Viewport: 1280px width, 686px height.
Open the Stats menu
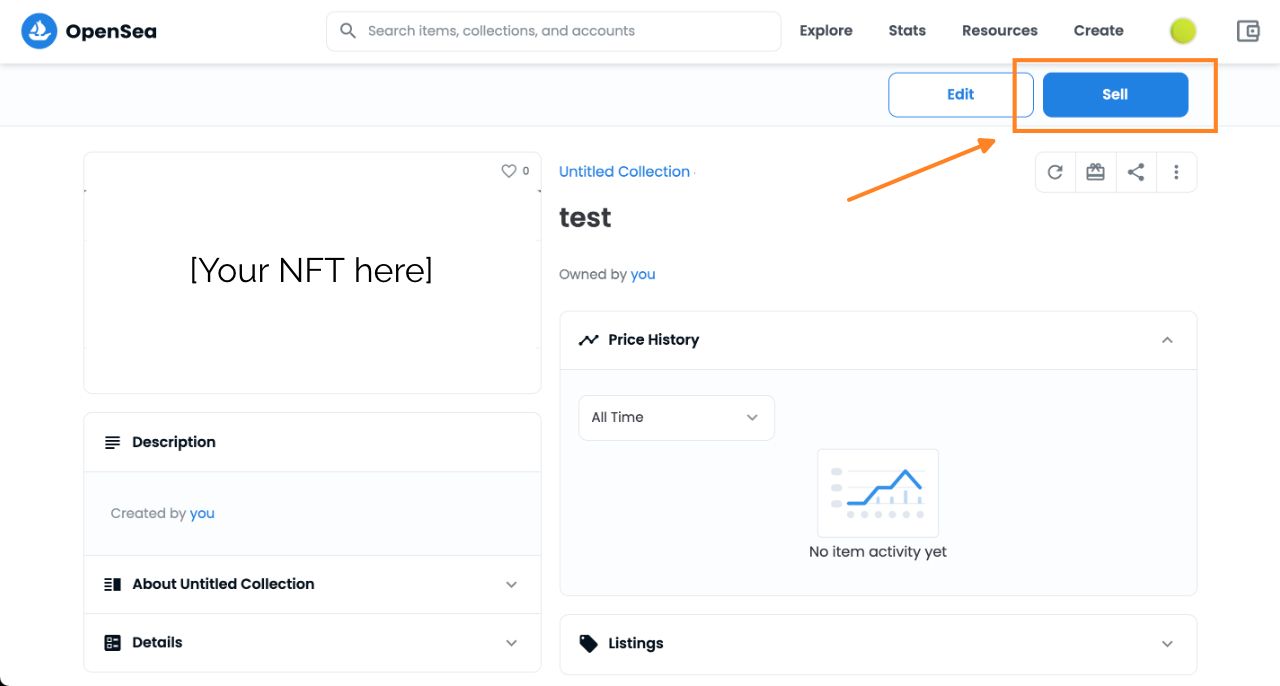coord(907,31)
